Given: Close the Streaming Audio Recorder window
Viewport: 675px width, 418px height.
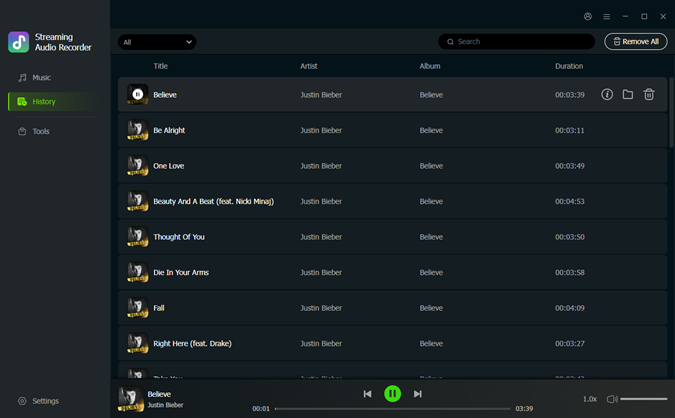Looking at the screenshot, I should (x=663, y=16).
